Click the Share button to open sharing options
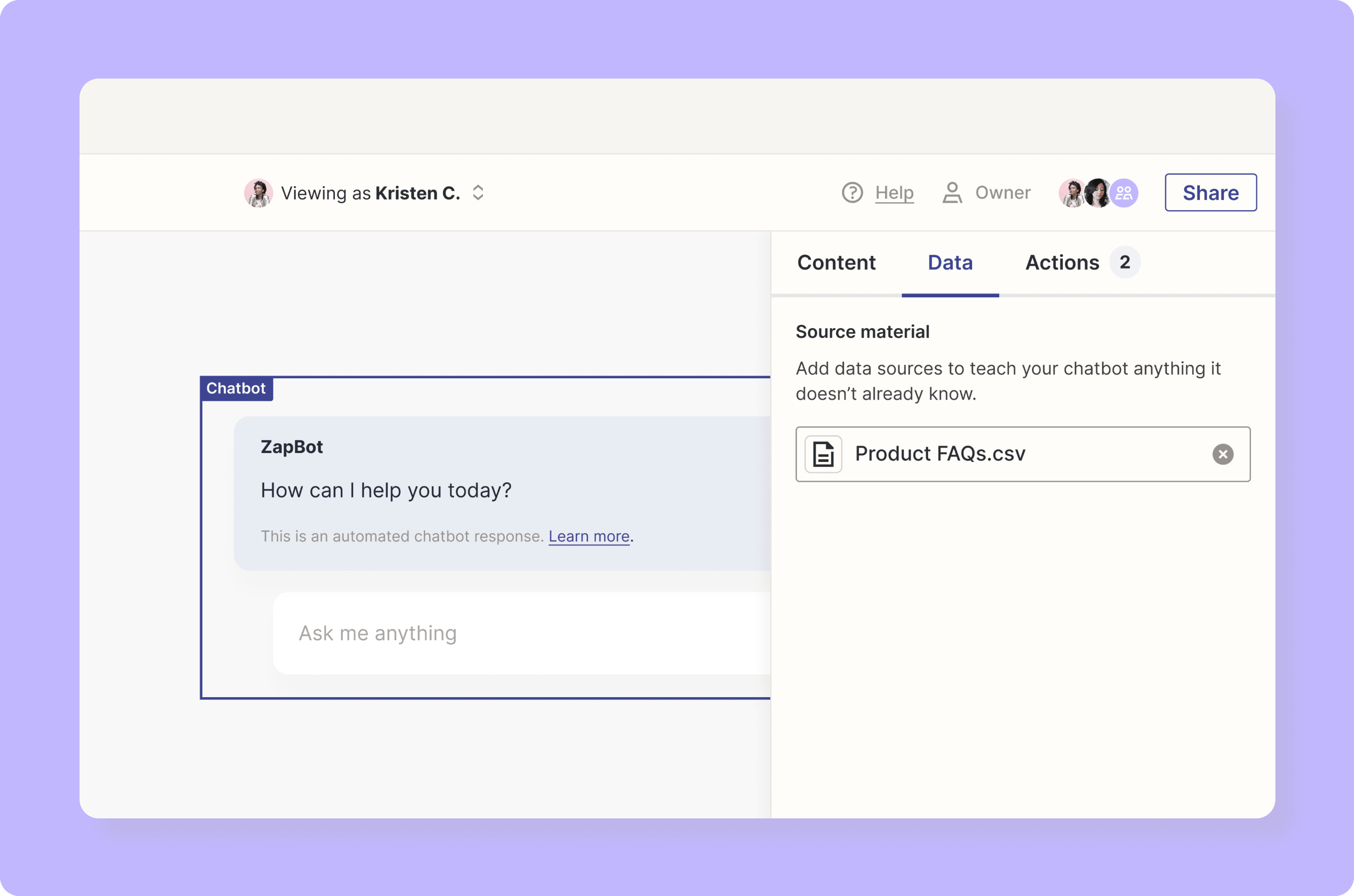Viewport: 1354px width, 896px height. coord(1209,192)
